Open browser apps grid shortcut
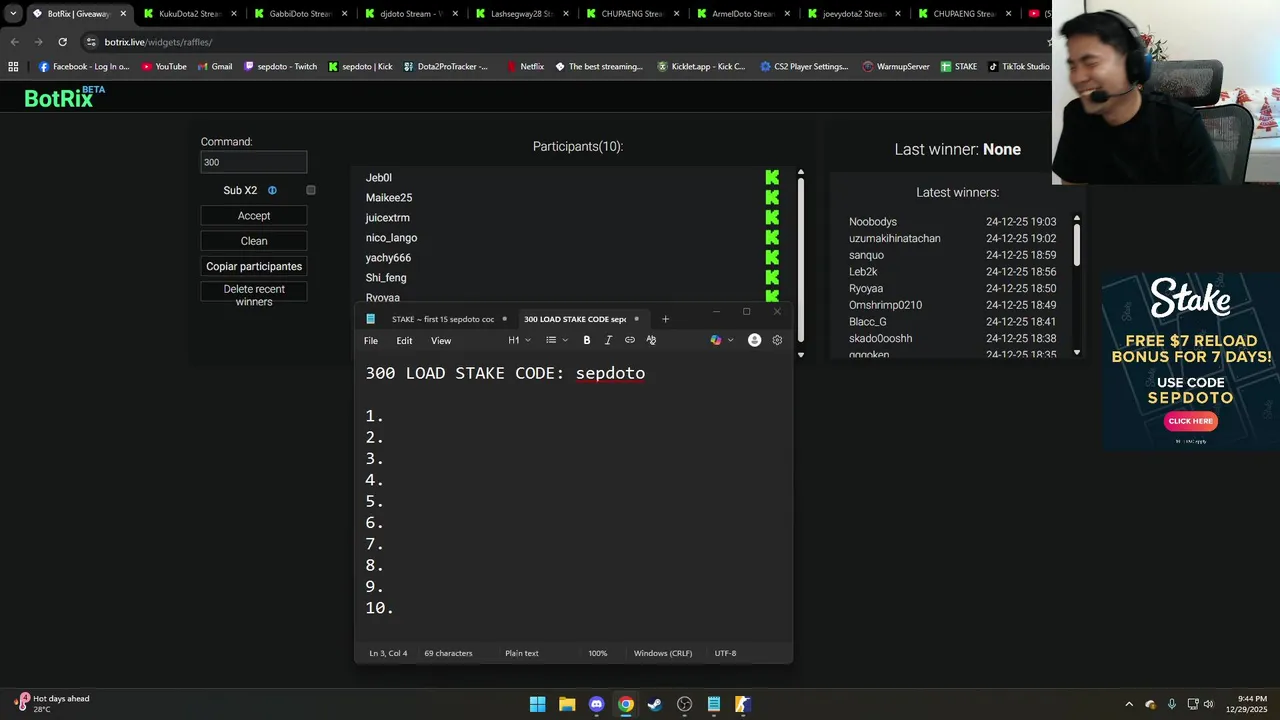The height and width of the screenshot is (720, 1280). [x=13, y=66]
